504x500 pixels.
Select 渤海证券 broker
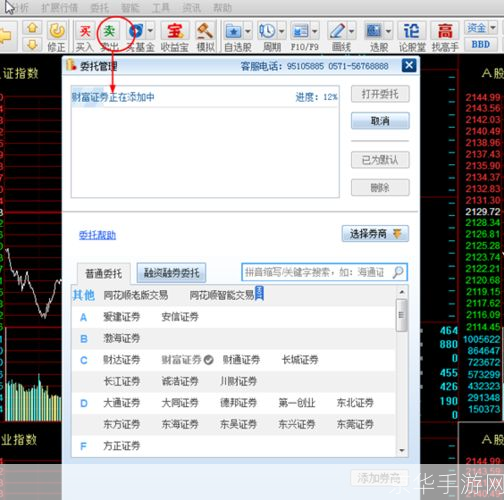click(x=122, y=339)
